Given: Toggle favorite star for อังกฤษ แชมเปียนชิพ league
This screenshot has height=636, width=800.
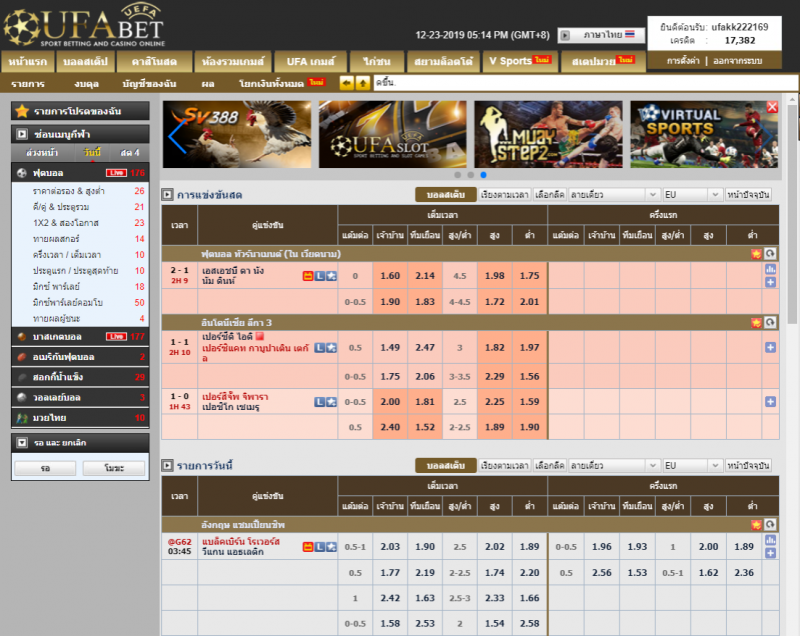Looking at the screenshot, I should 756,524.
